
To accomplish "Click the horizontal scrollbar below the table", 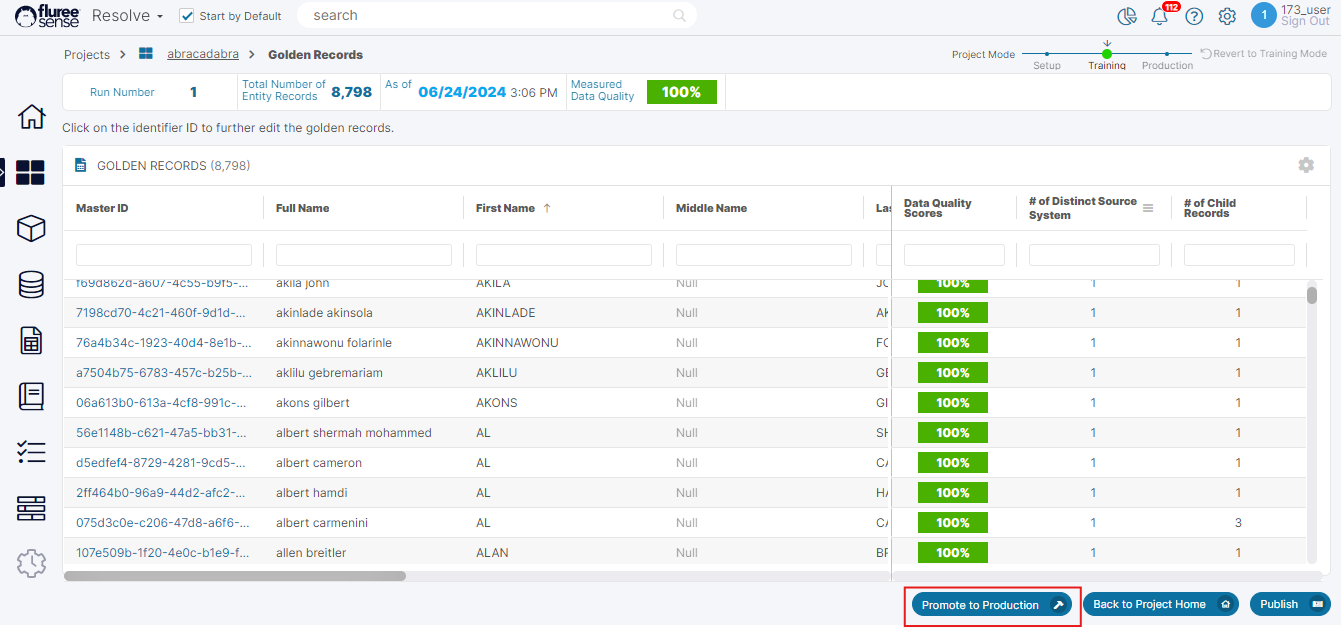I will 235,576.
